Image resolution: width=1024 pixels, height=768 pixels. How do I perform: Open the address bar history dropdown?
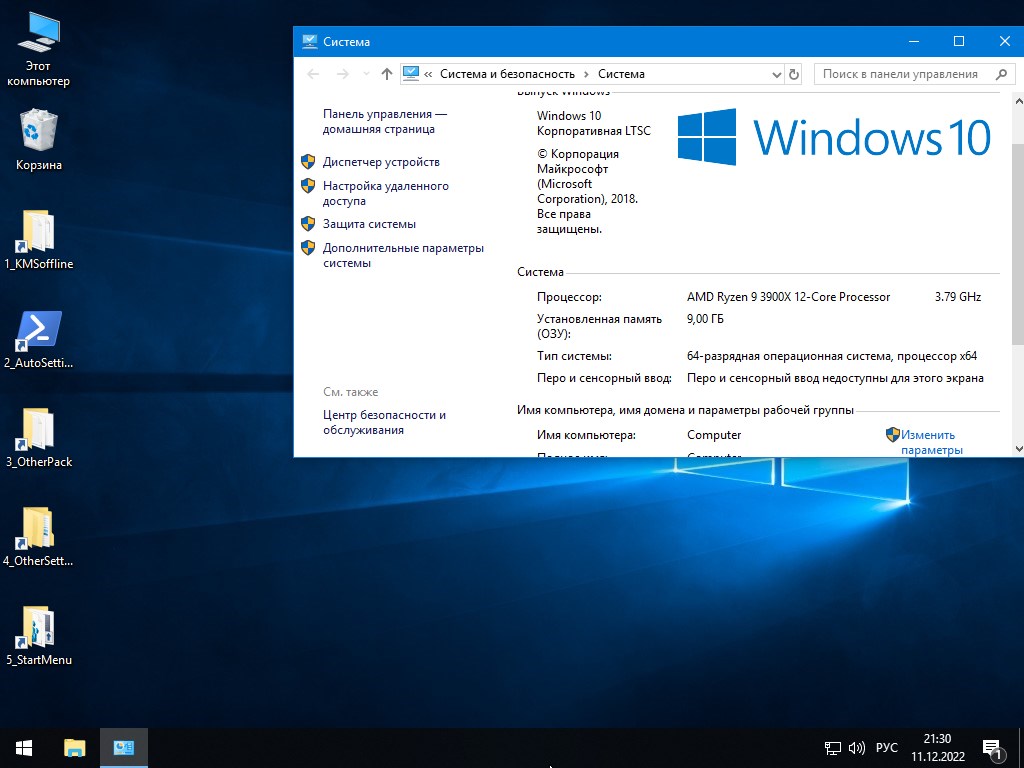pyautogui.click(x=777, y=73)
